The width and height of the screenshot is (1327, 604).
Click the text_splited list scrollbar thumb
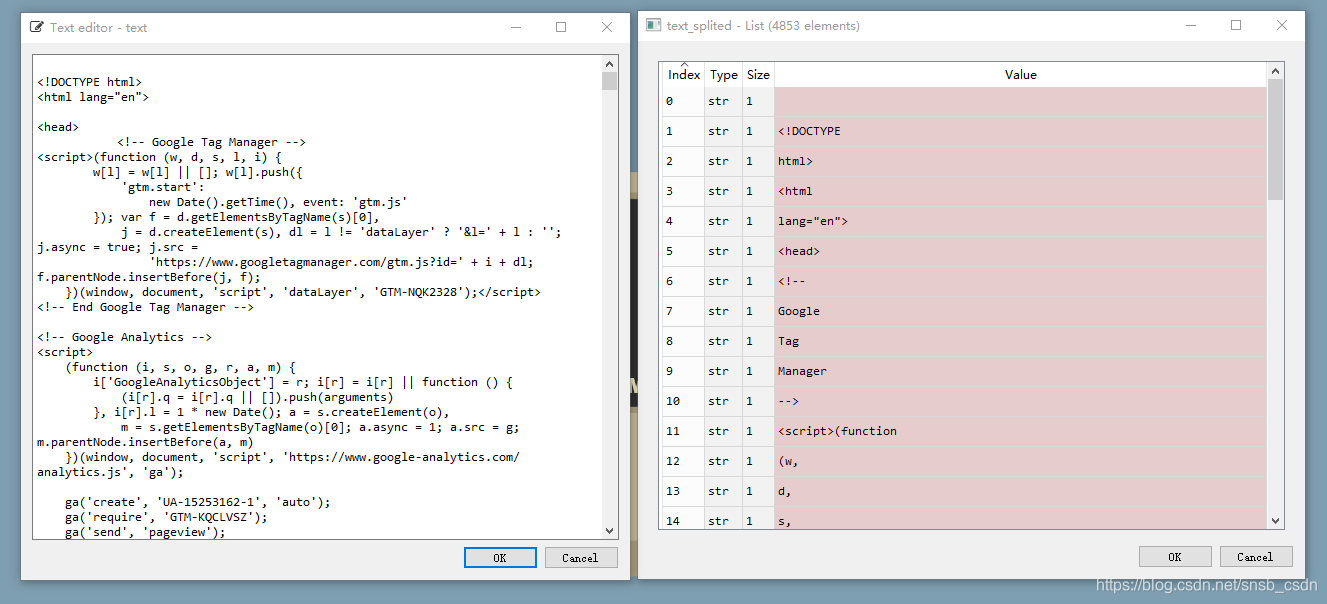coord(1275,140)
